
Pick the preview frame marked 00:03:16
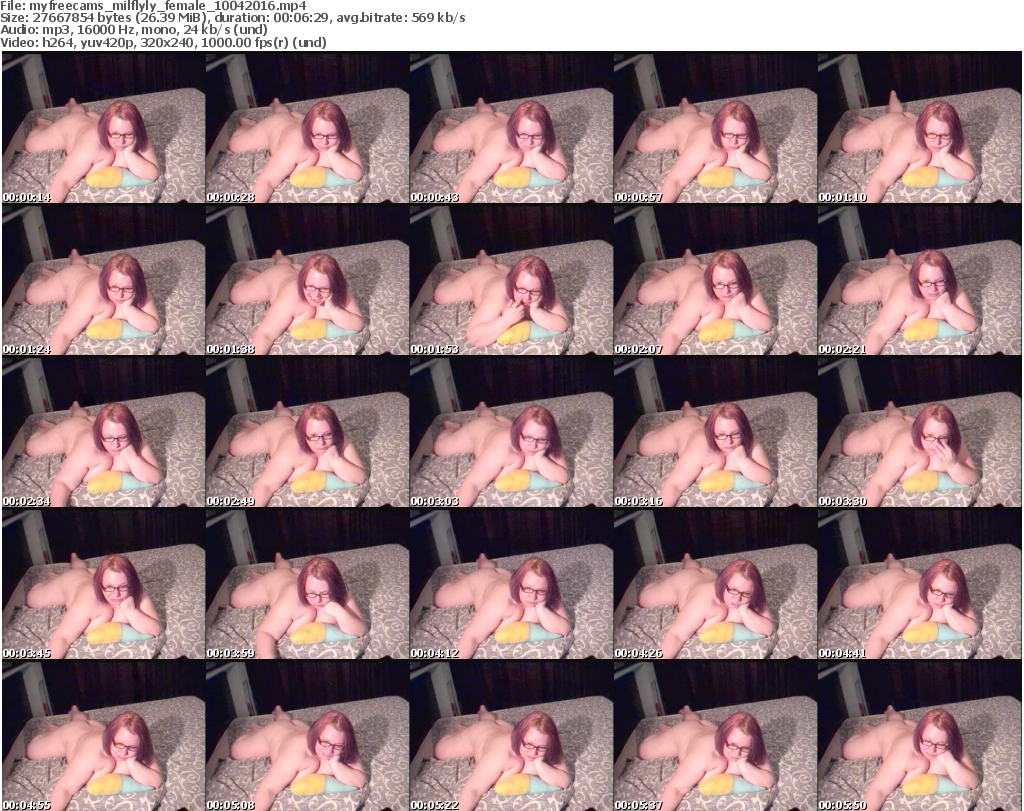pyautogui.click(x=715, y=432)
